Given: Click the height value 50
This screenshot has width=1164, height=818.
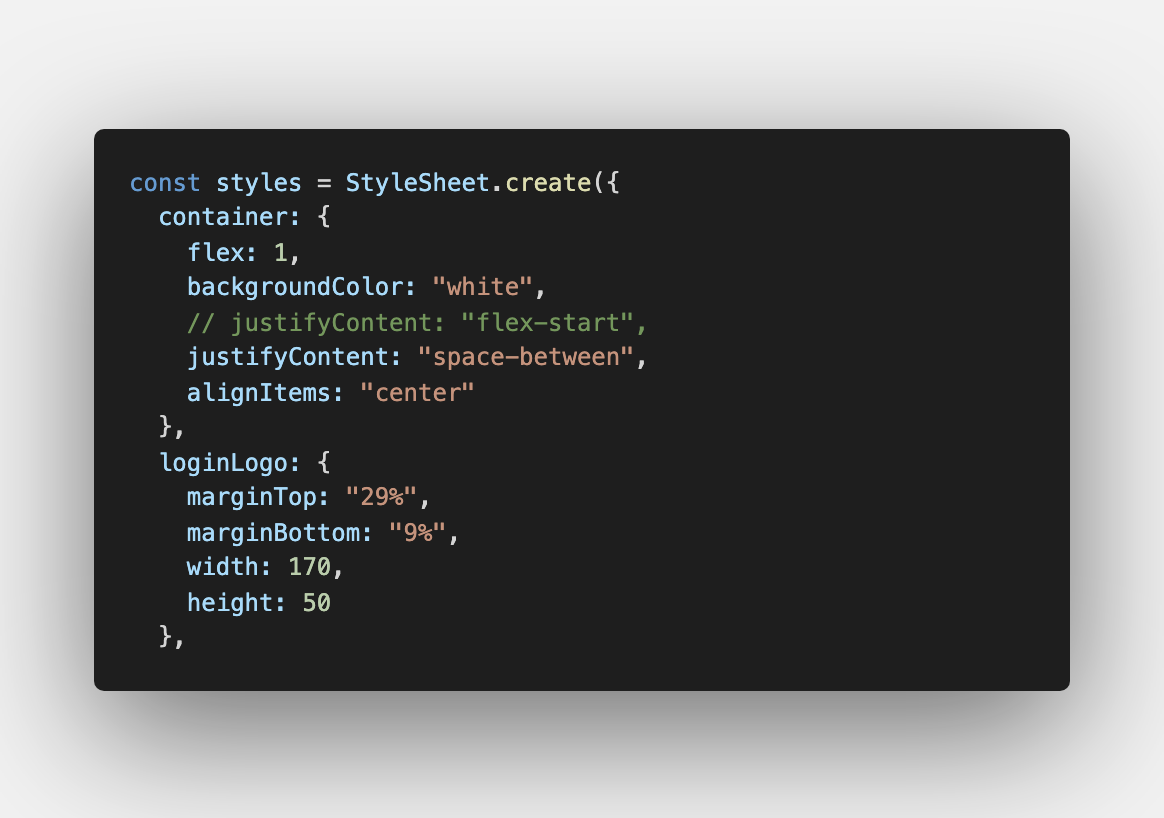Looking at the screenshot, I should tap(316, 602).
